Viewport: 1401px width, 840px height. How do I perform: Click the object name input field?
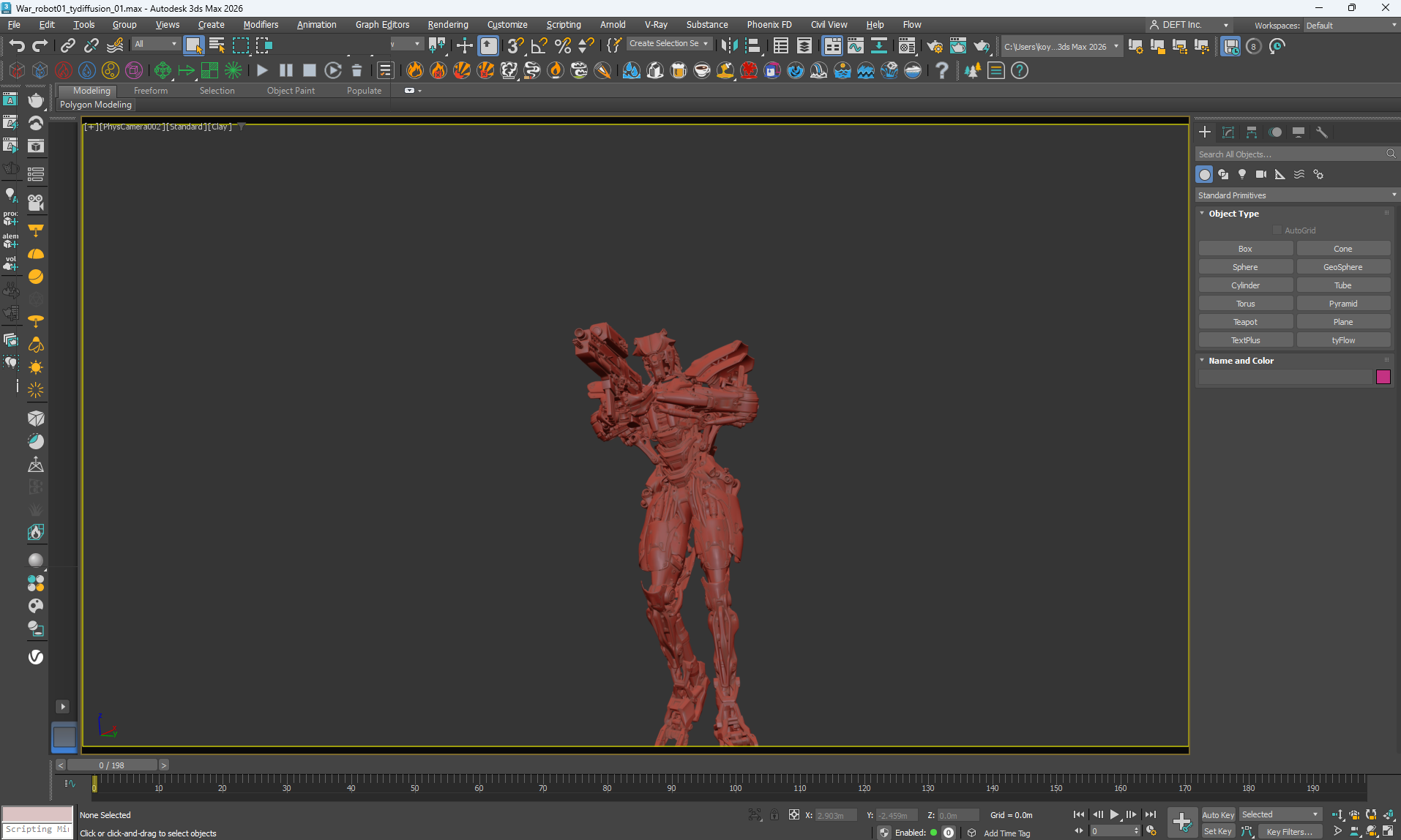point(1285,377)
